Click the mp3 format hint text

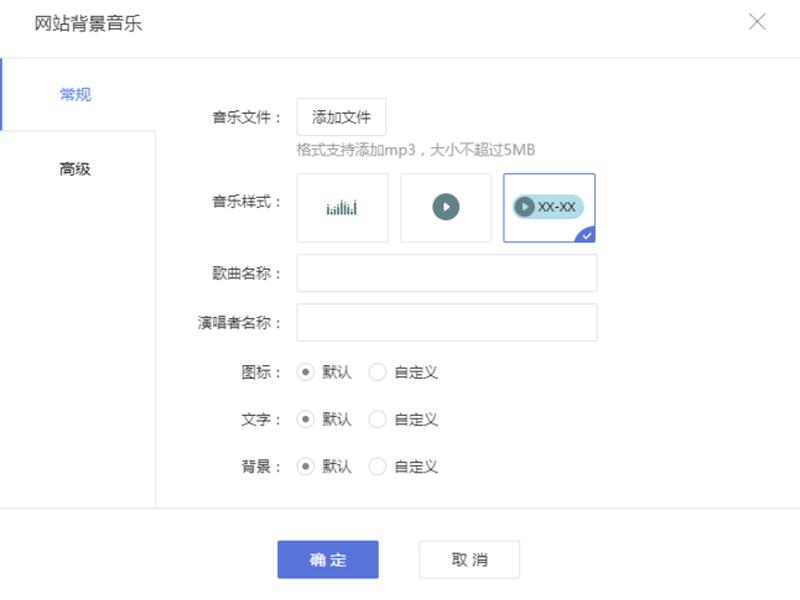pyautogui.click(x=416, y=150)
